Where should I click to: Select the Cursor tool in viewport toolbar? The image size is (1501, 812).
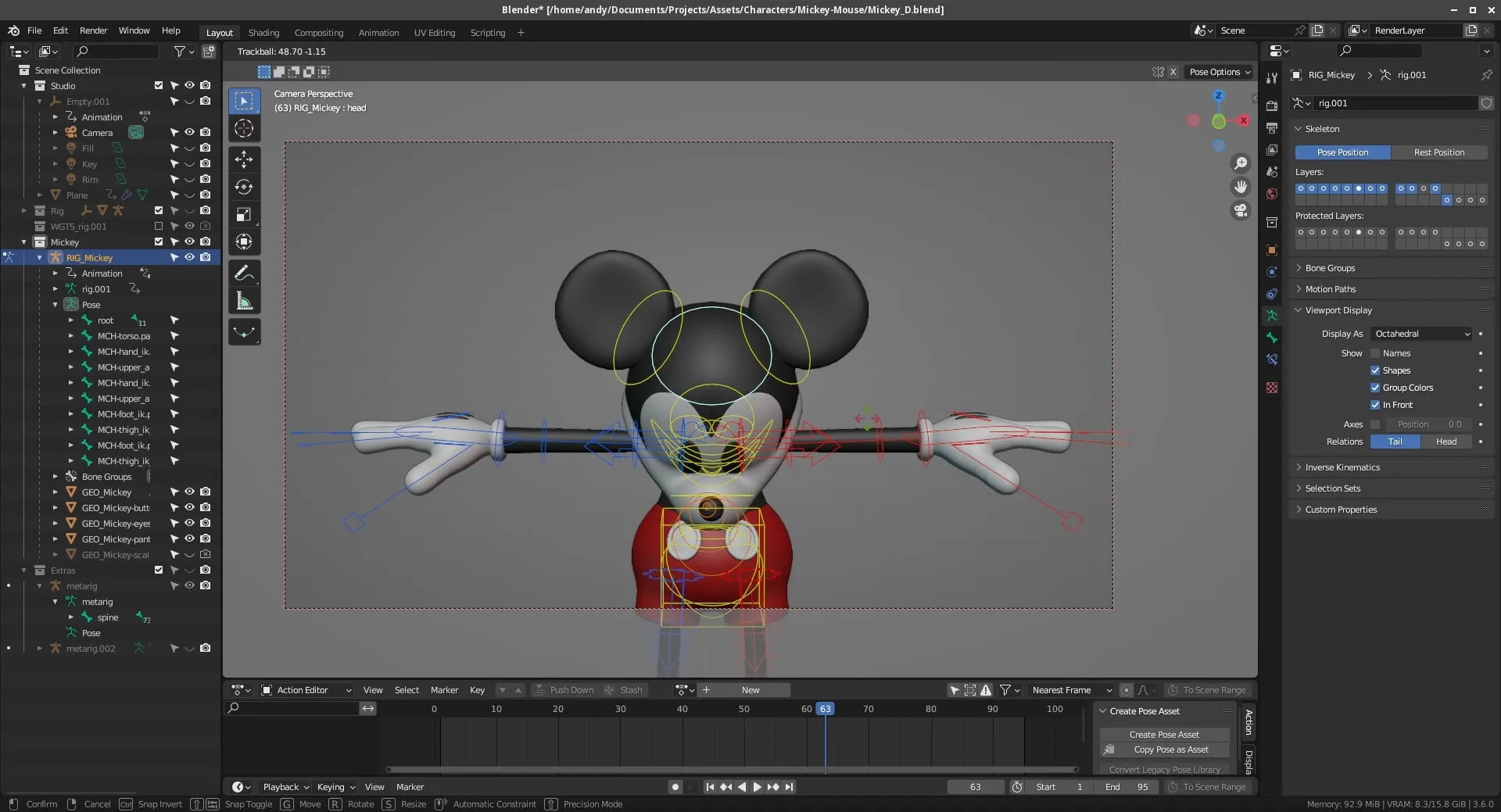coord(244,128)
